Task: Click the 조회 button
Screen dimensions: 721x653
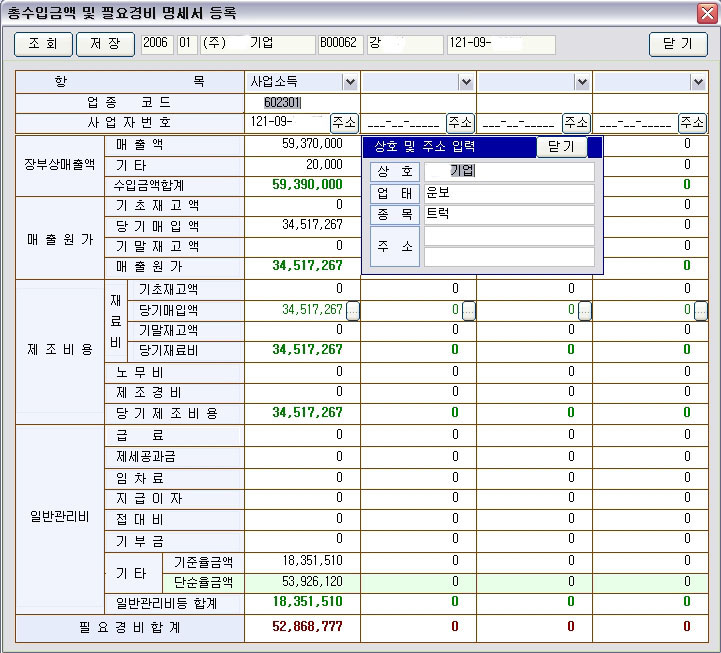Action: coord(43,44)
